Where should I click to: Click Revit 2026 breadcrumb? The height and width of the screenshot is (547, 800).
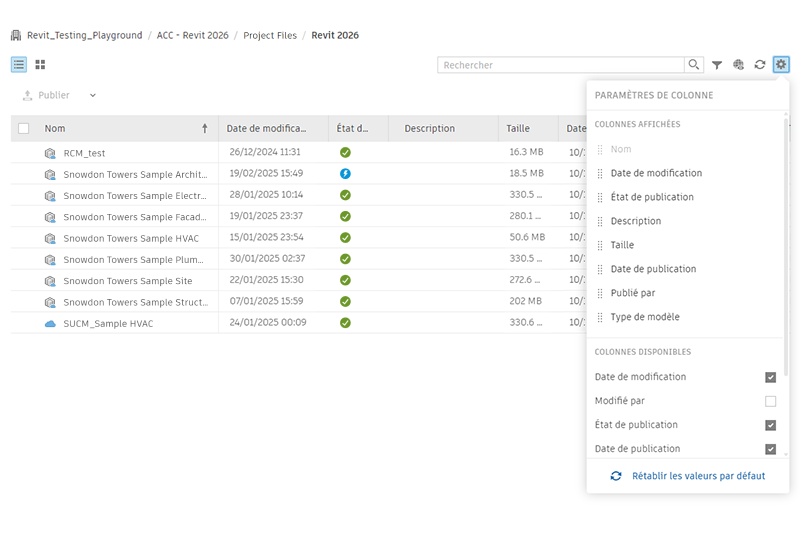tap(335, 35)
